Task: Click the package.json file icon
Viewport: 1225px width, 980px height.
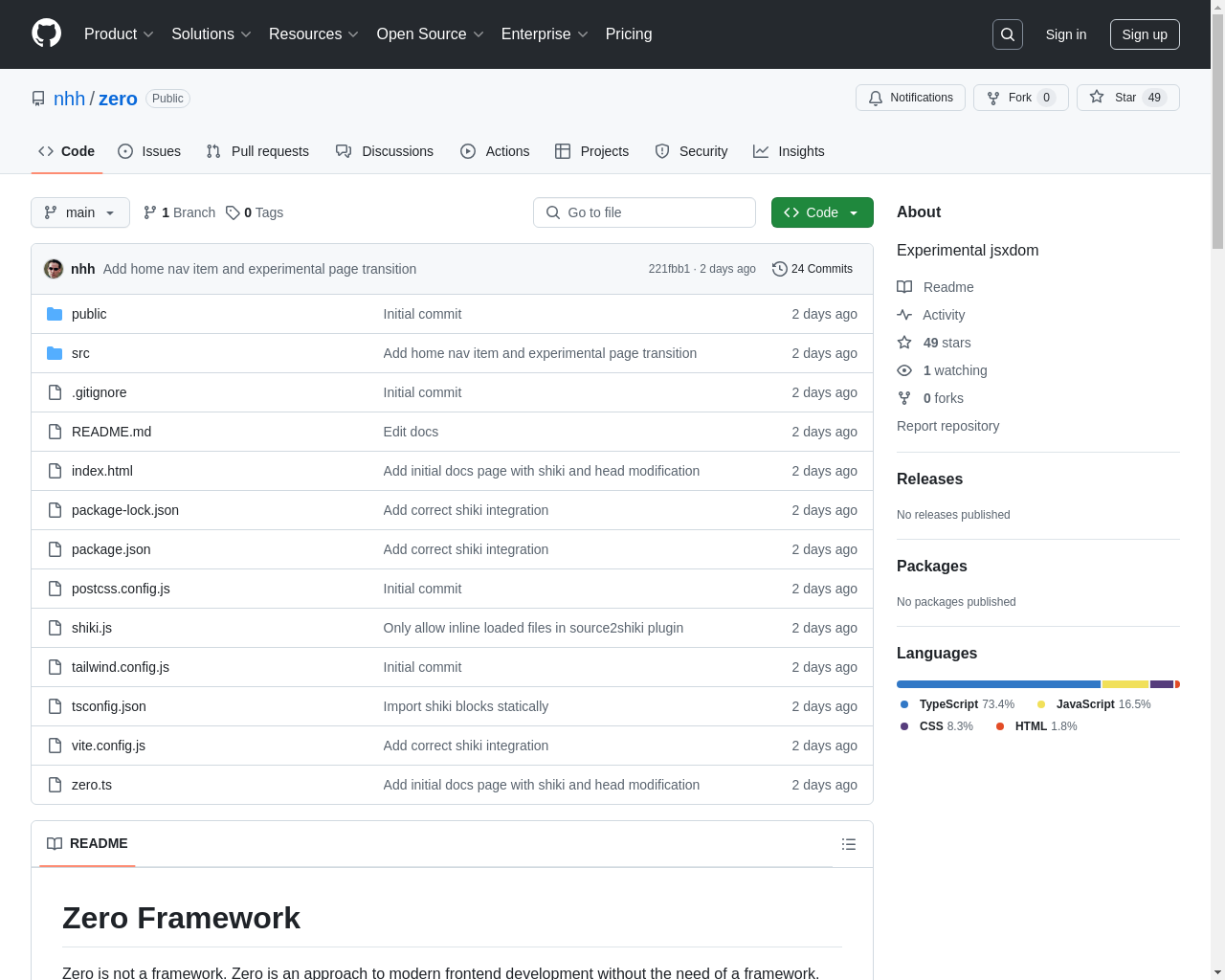Action: [x=55, y=549]
